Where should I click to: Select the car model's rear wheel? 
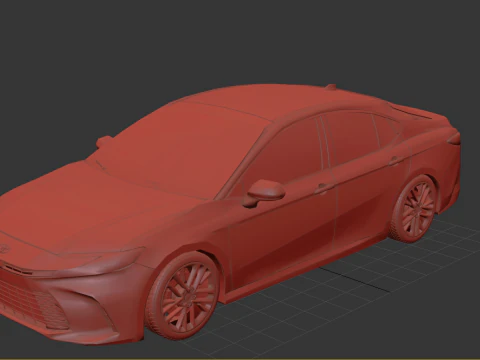413,208
